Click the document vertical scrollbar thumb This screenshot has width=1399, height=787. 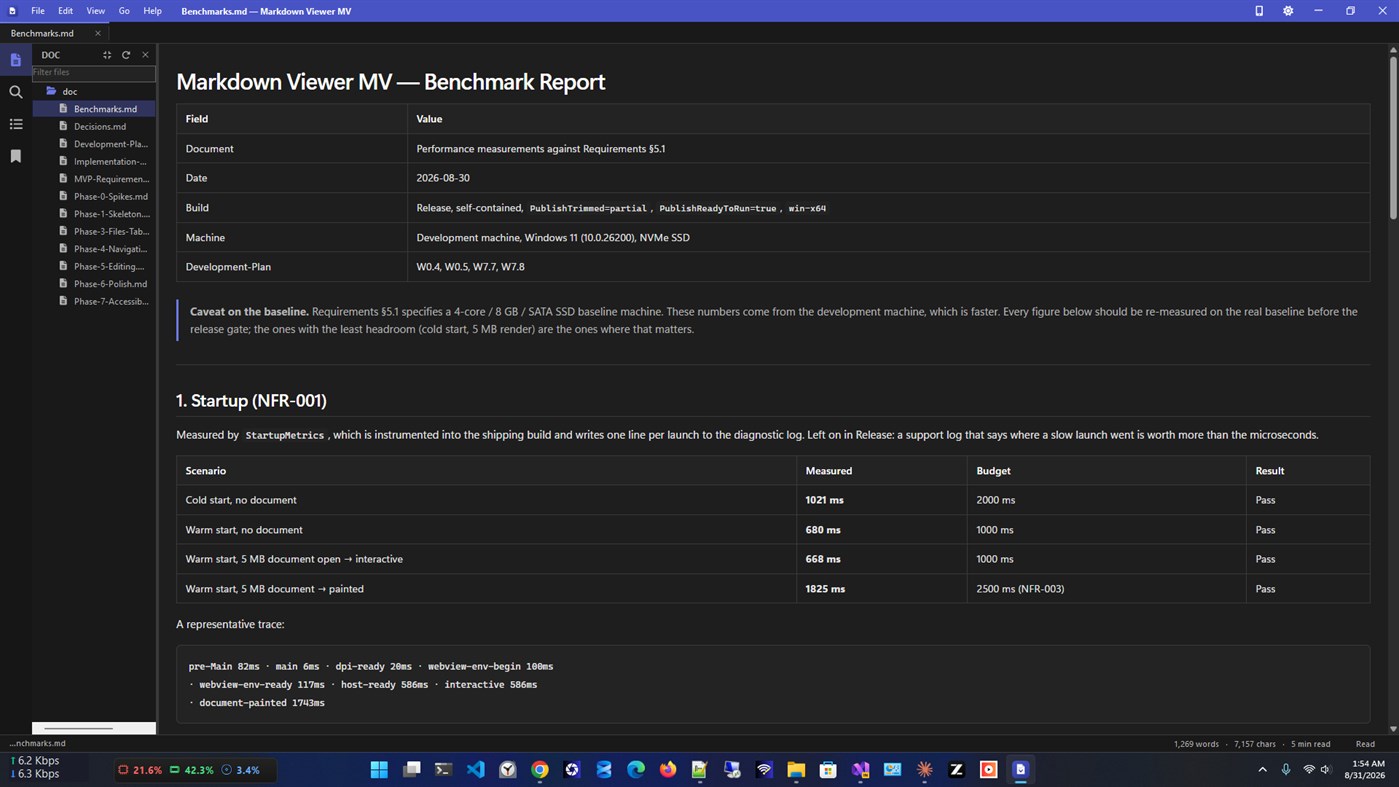point(1393,137)
